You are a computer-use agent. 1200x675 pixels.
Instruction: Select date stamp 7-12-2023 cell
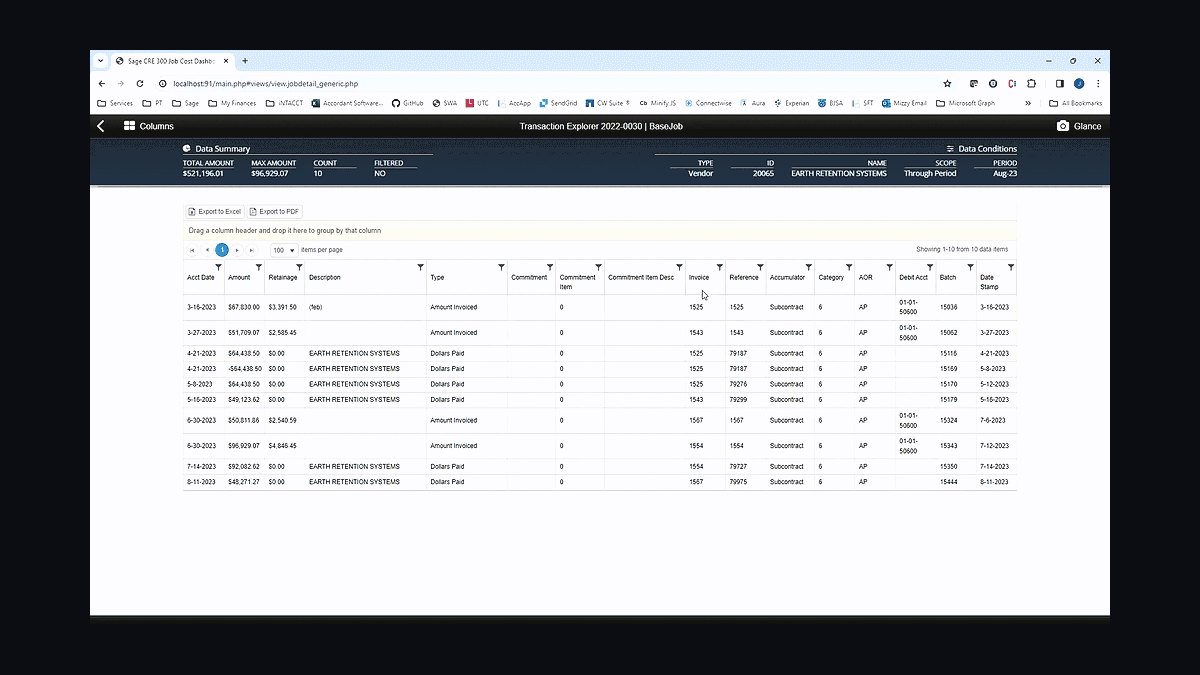[996, 446]
